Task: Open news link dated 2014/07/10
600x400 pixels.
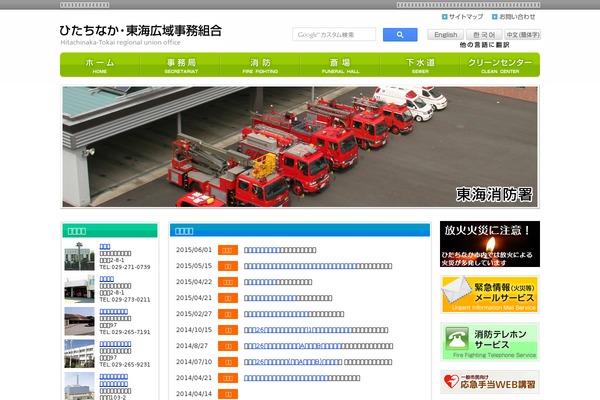Action: (293, 362)
